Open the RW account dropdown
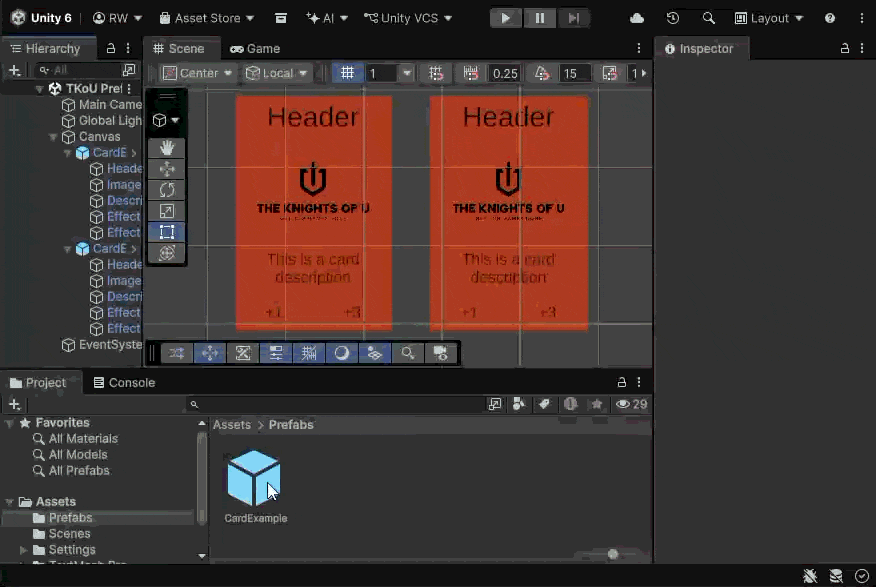 tap(117, 18)
